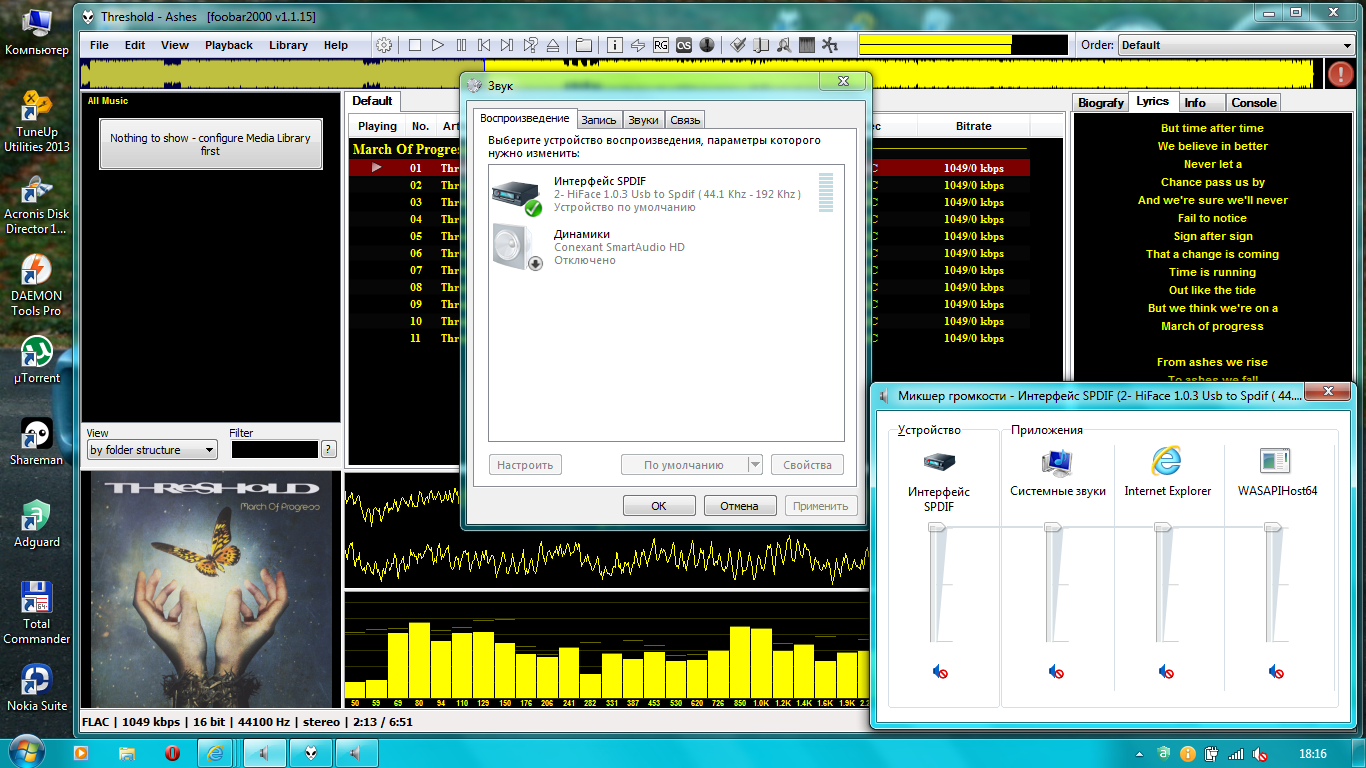
Task: Switch to the Console tab
Action: click(x=1254, y=102)
